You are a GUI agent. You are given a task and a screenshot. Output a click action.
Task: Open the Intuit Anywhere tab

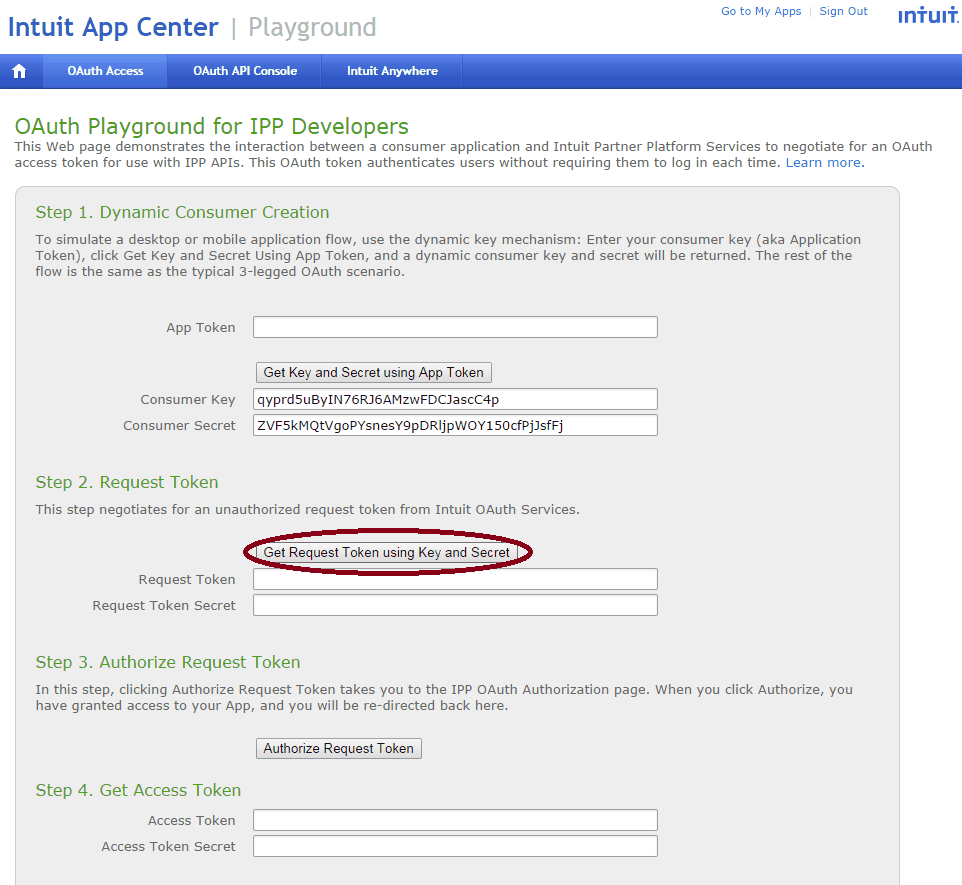tap(392, 71)
